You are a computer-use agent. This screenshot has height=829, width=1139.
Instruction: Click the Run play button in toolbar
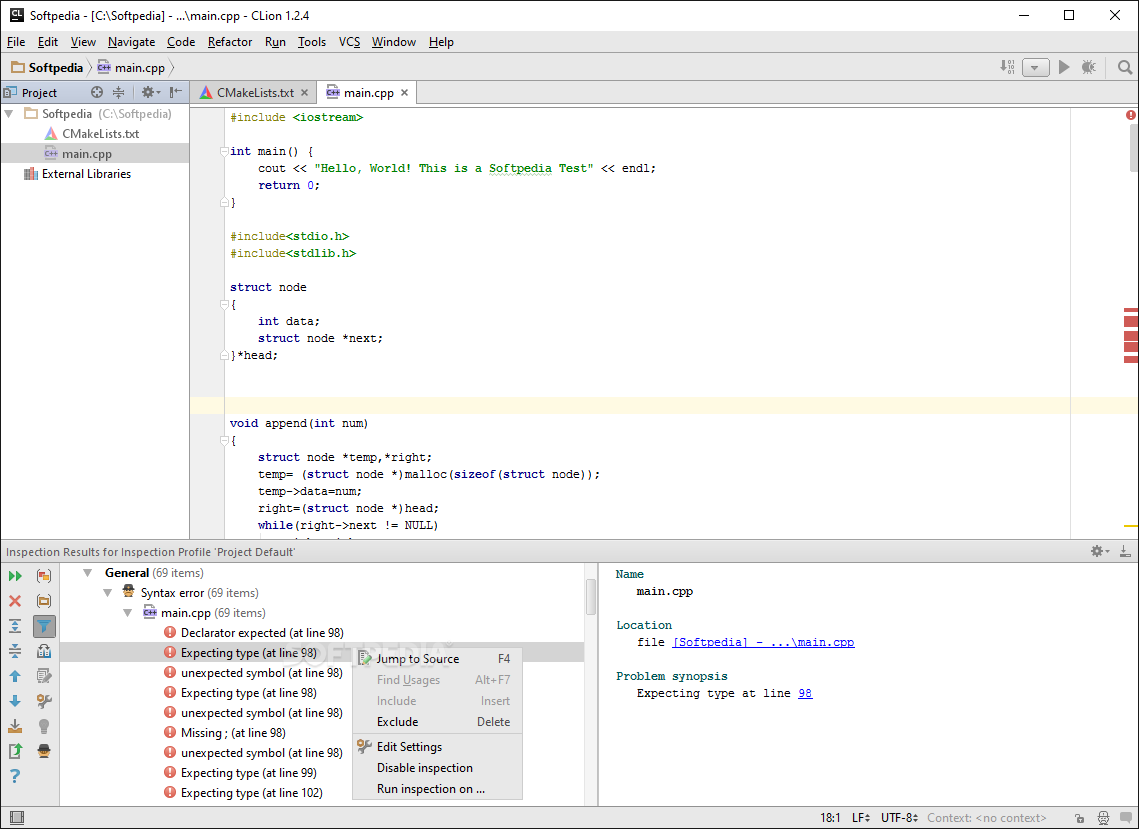tap(1064, 68)
